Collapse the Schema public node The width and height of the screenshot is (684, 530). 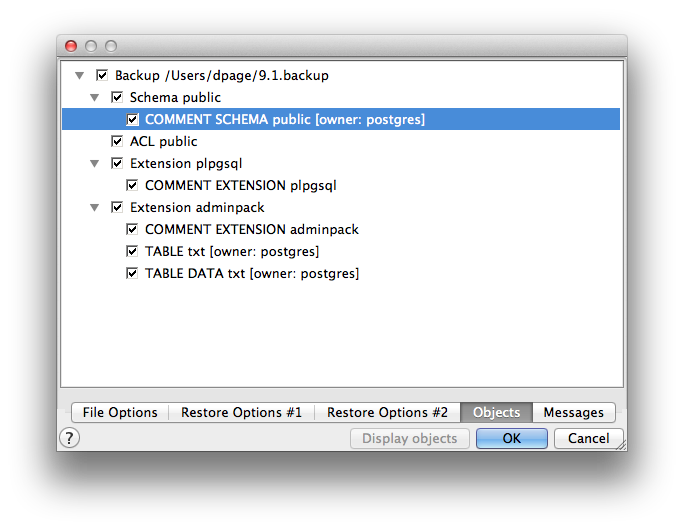pyautogui.click(x=94, y=98)
